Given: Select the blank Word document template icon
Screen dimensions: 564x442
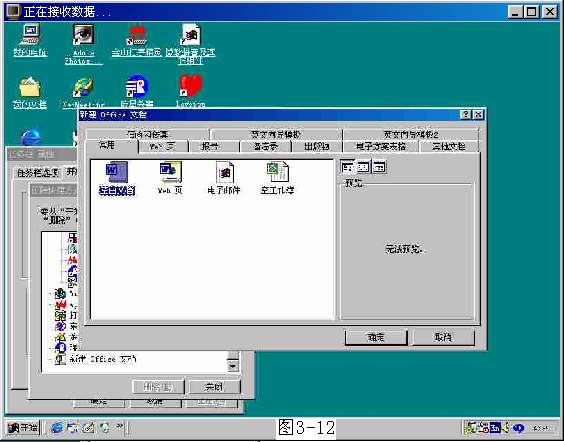Looking at the screenshot, I should point(117,178).
